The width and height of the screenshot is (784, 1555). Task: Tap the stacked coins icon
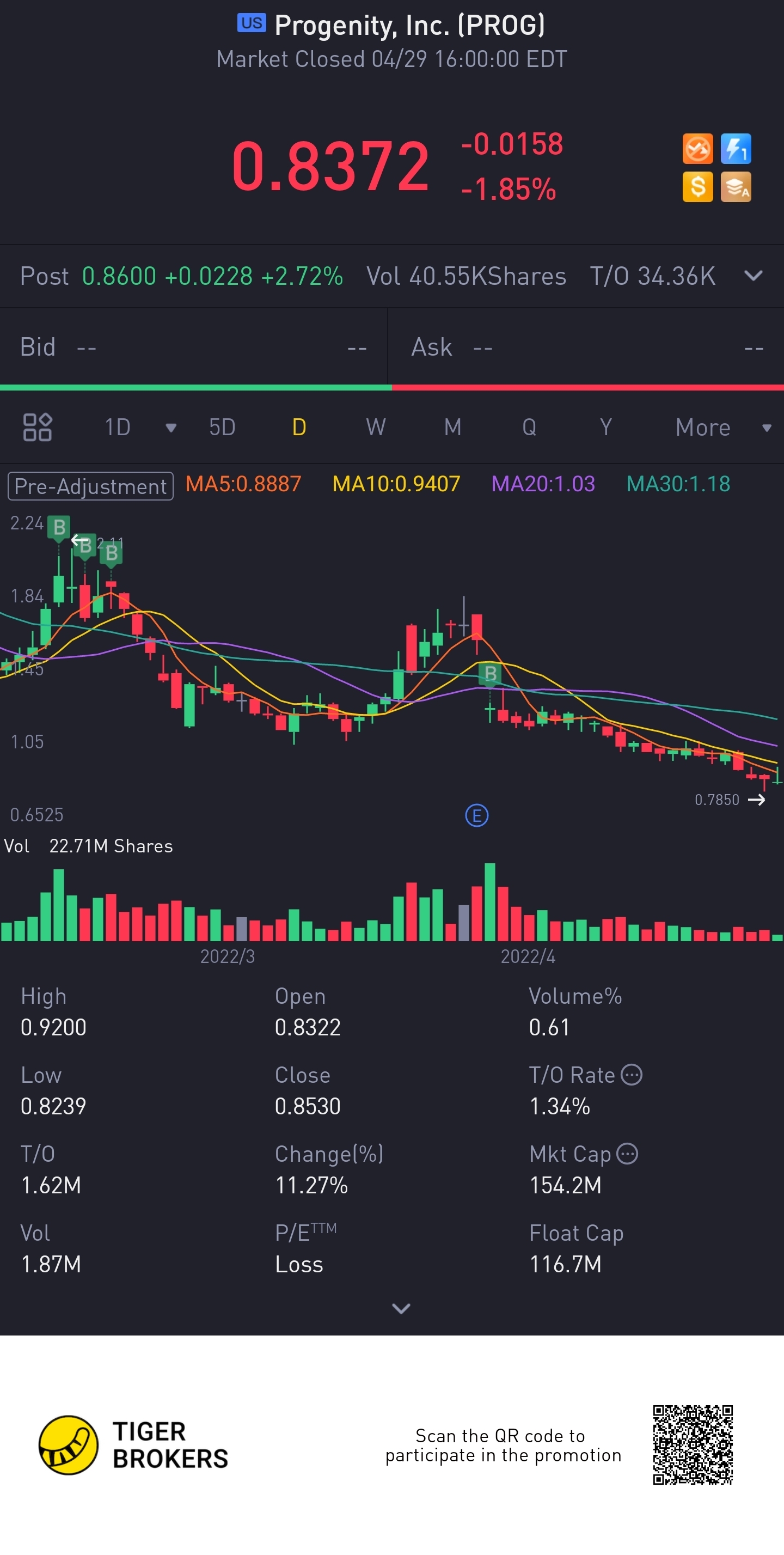tap(735, 186)
